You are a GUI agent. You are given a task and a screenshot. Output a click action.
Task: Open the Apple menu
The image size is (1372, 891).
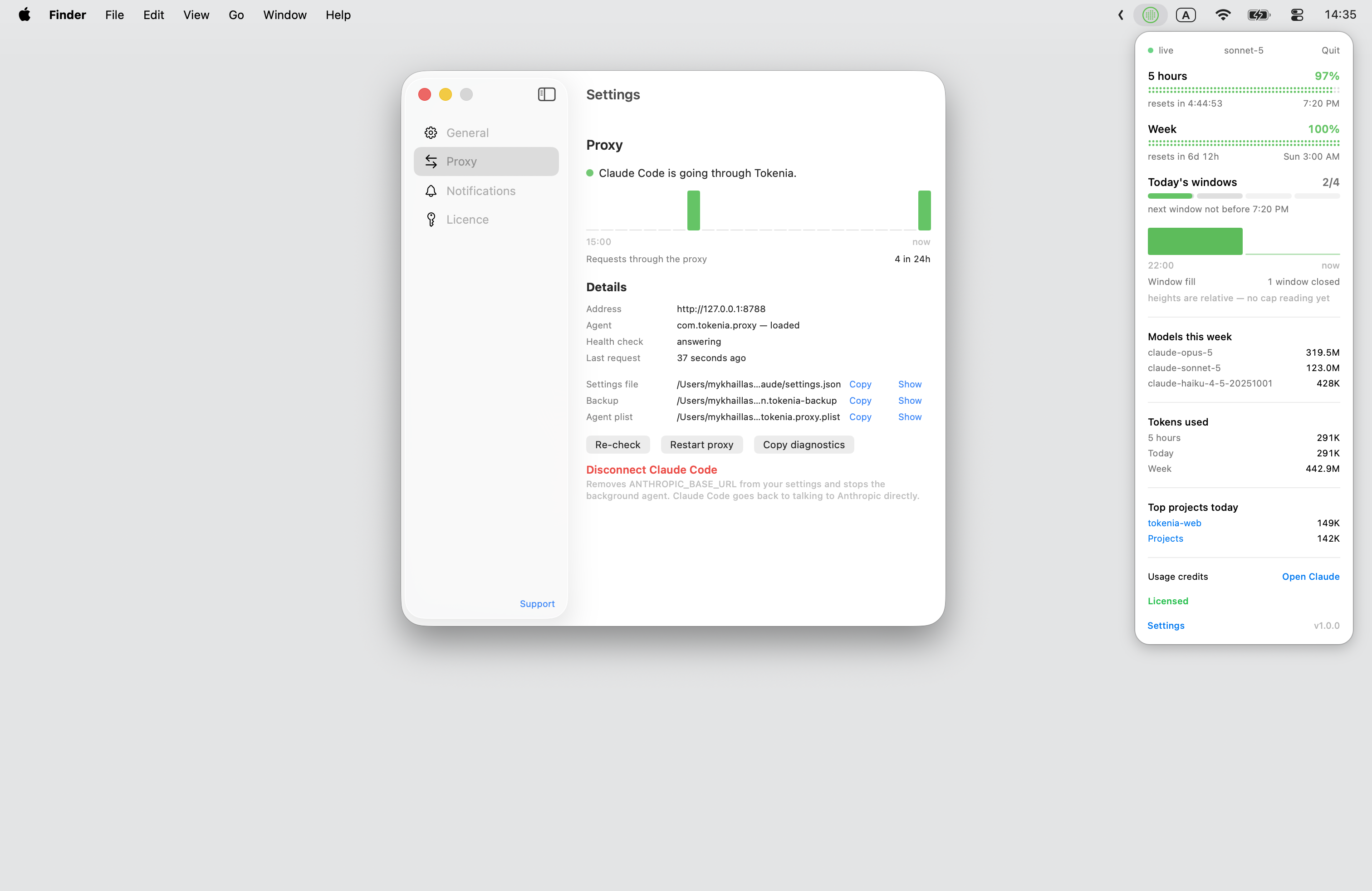pyautogui.click(x=24, y=15)
